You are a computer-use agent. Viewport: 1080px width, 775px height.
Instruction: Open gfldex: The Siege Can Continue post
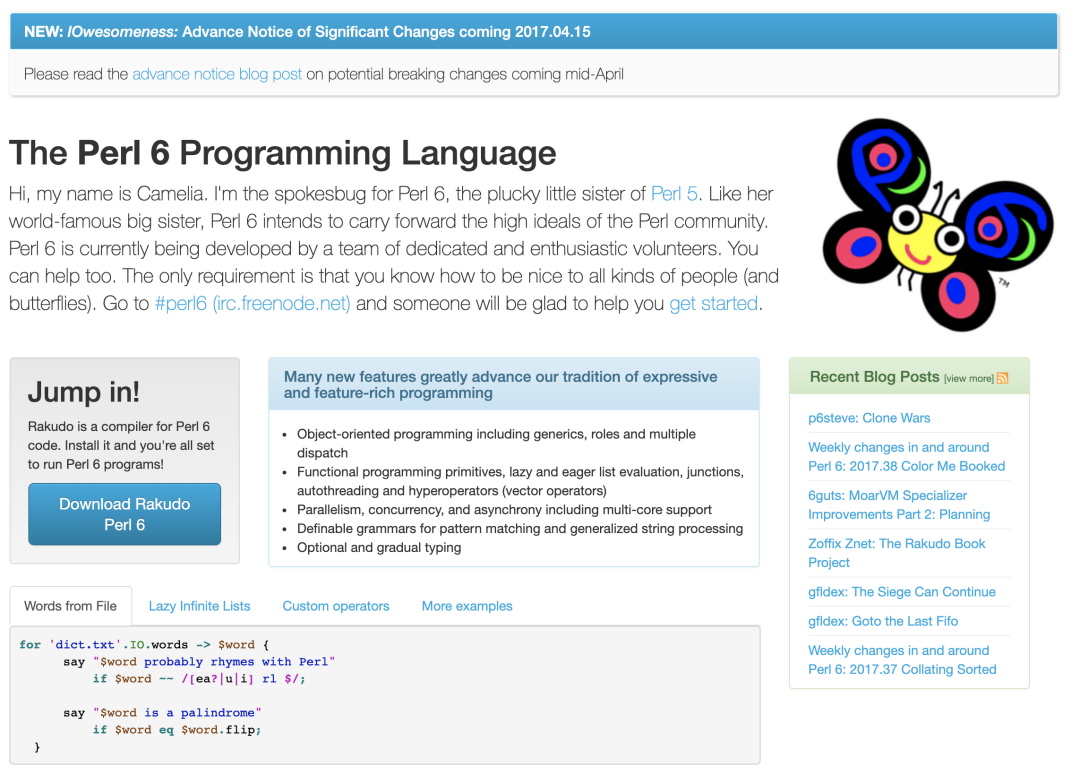coord(902,592)
